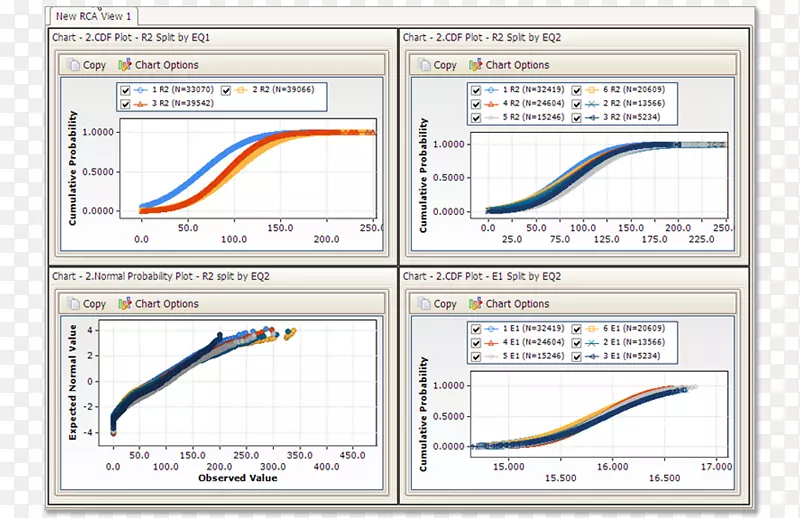Click yellow marker swatch for 6 R2 (N=20609)
The width and height of the screenshot is (800, 518).
pos(591,90)
